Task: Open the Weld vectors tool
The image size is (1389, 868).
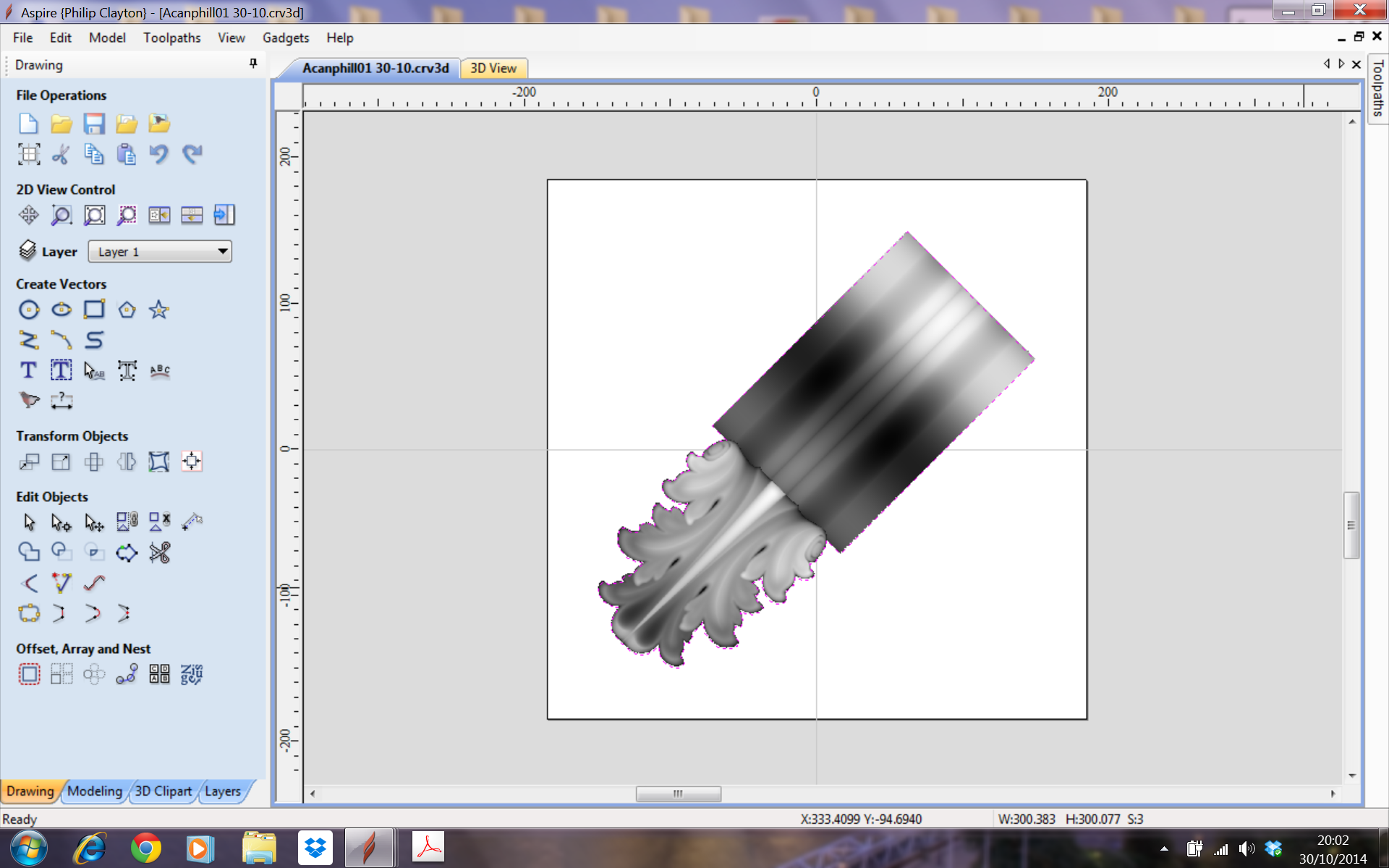Action: point(29,552)
